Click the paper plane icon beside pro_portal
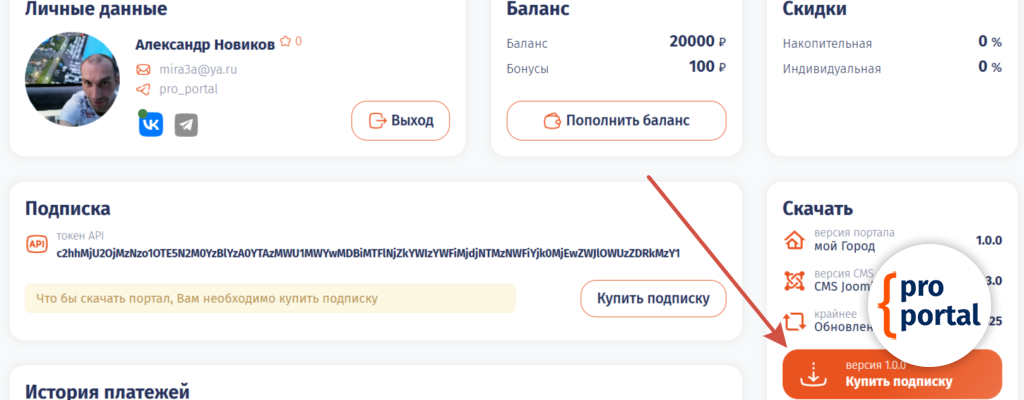The height and width of the screenshot is (400, 1024). pos(143,89)
